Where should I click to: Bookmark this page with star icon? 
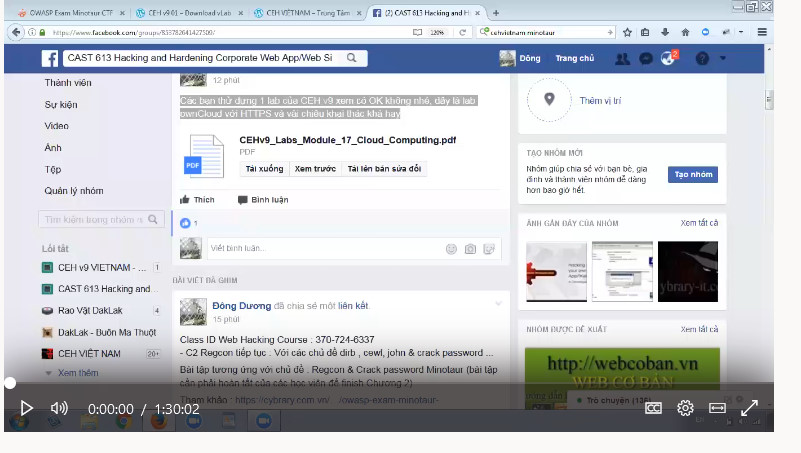coord(627,32)
